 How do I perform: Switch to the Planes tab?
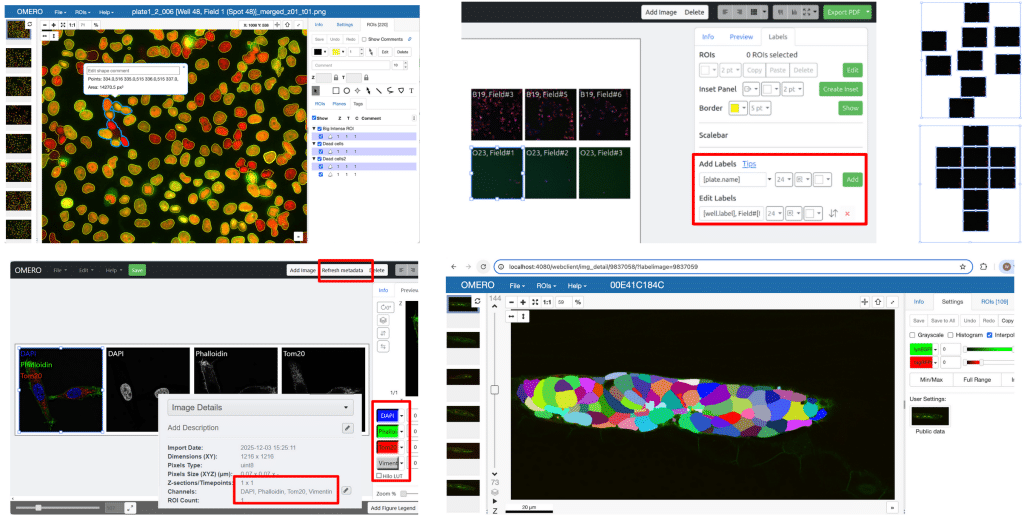pos(340,103)
